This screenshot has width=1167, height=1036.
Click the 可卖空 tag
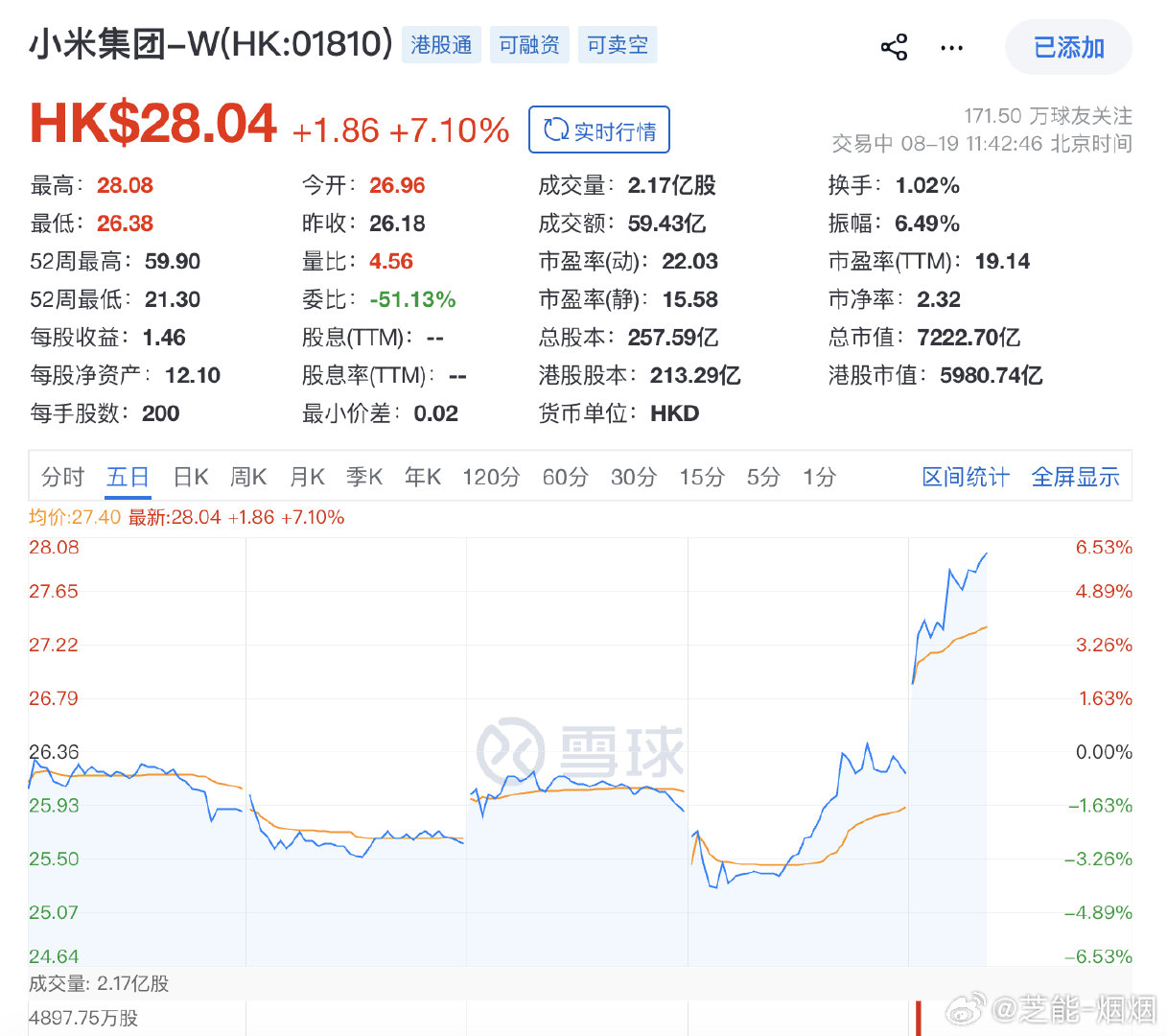pyautogui.click(x=618, y=45)
